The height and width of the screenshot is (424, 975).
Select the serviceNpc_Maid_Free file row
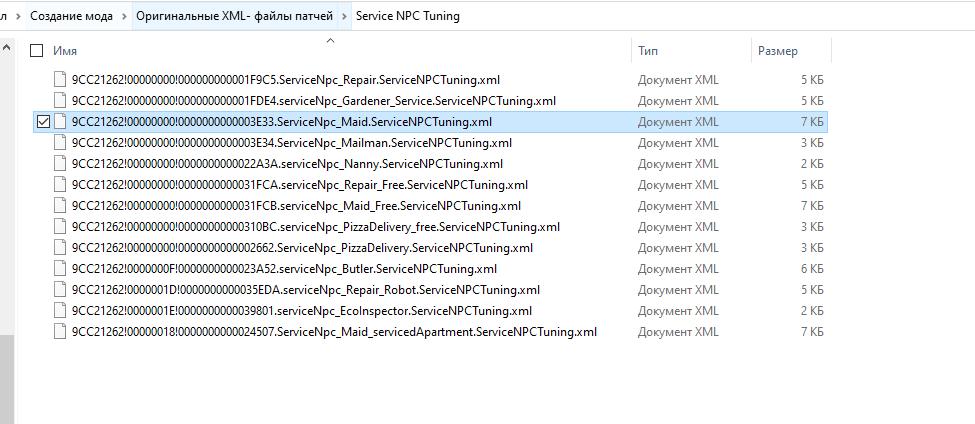[299, 206]
